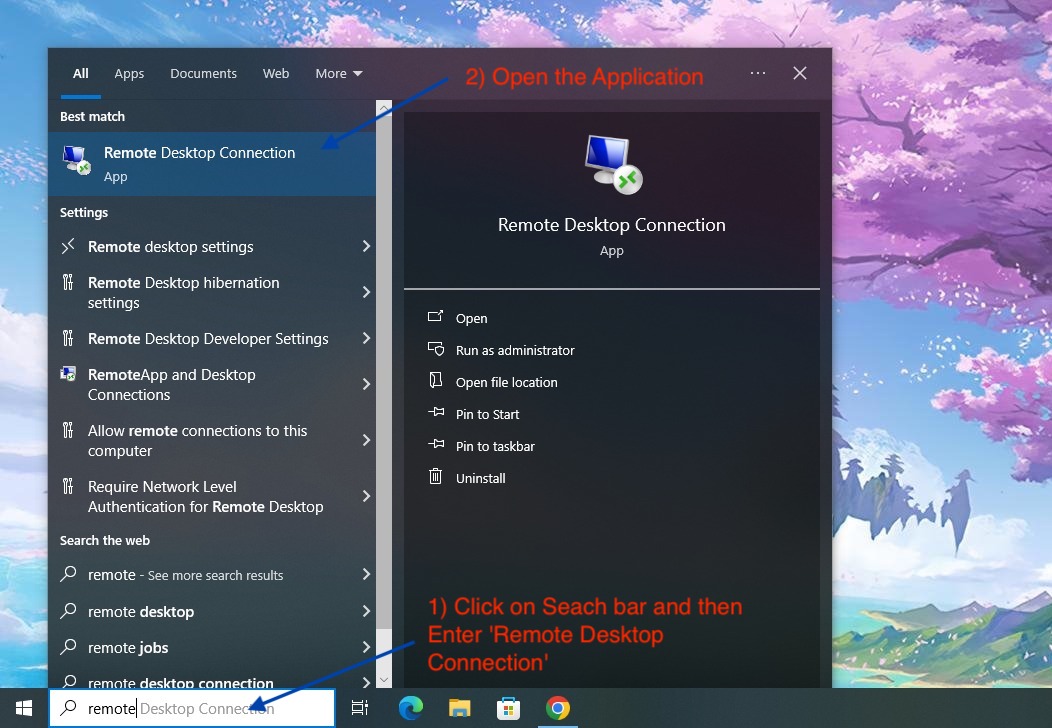Click inside the taskbar search input field
The height and width of the screenshot is (728, 1052).
200,708
